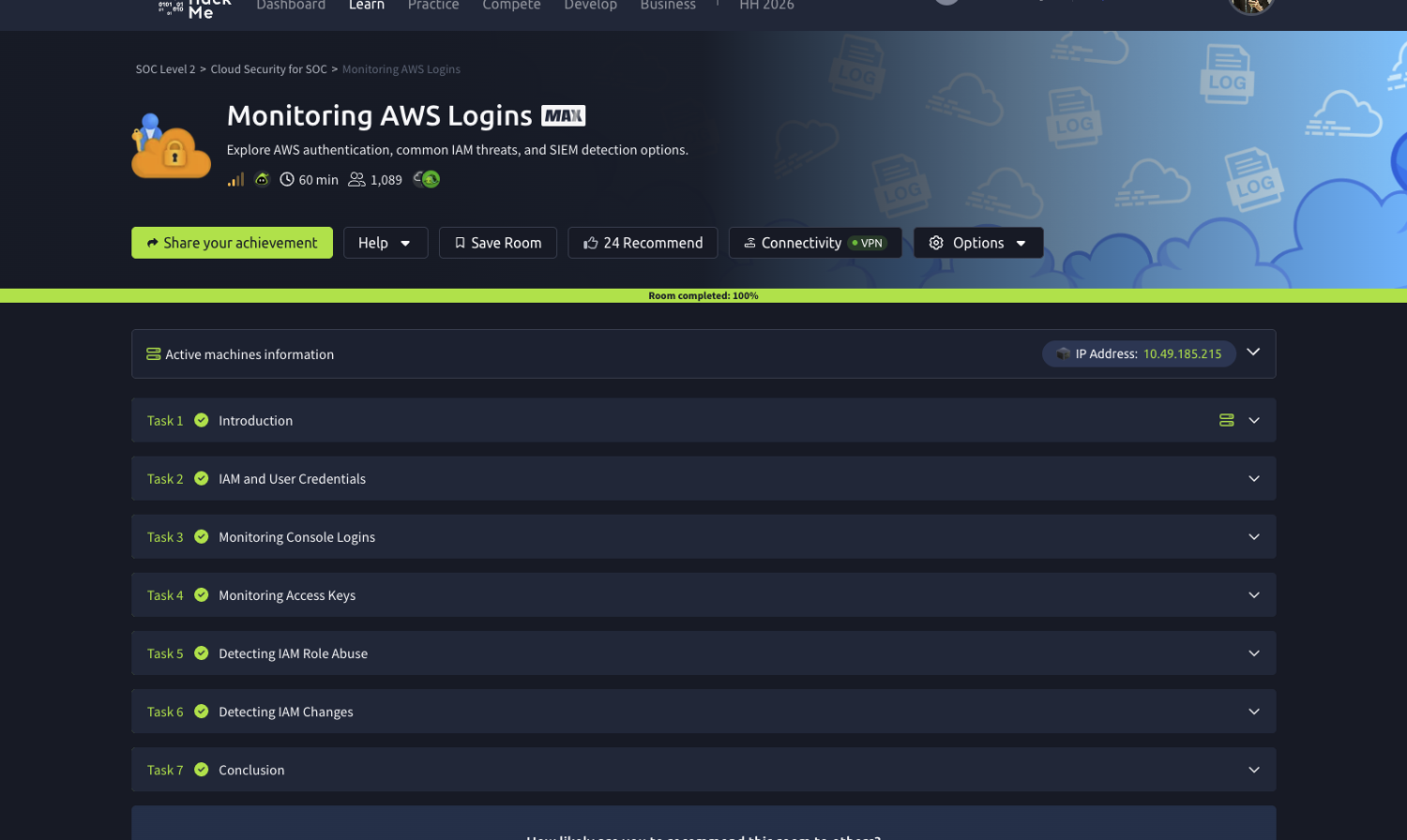Image resolution: width=1407 pixels, height=840 pixels.
Task: Click the MAX badge beside the room title
Action: [x=563, y=115]
